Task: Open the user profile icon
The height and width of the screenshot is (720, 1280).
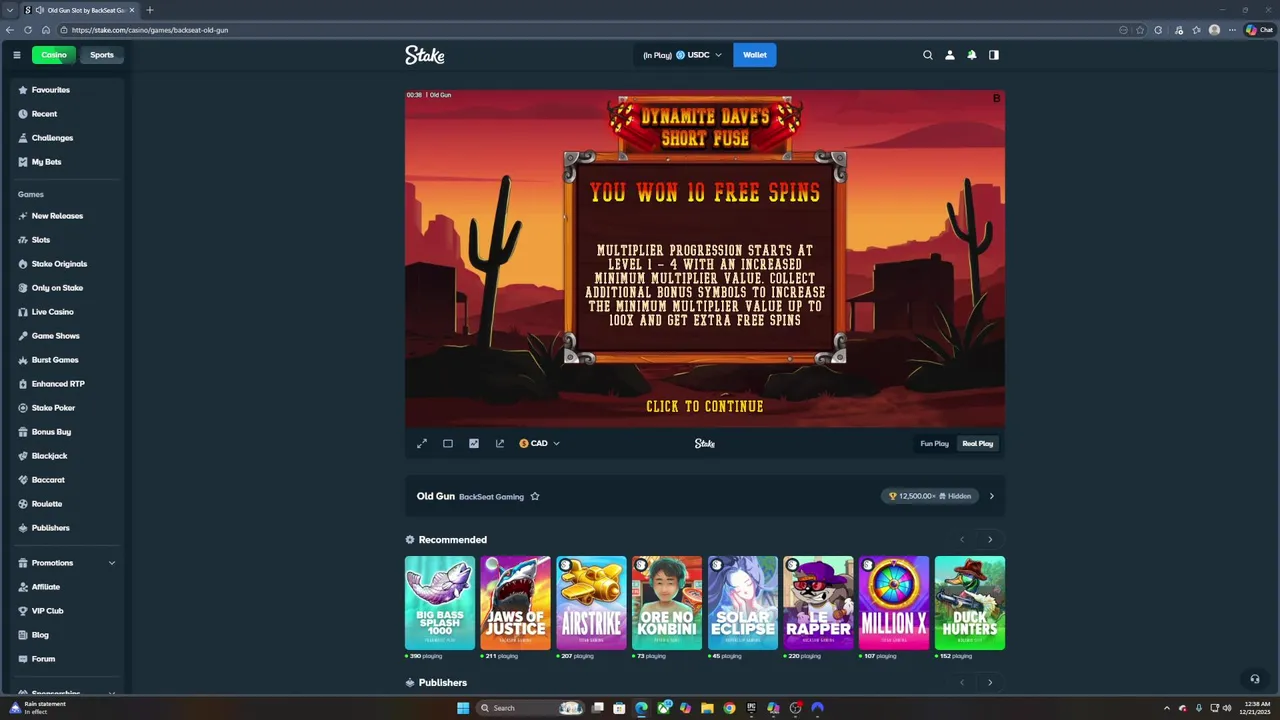Action: pyautogui.click(x=950, y=55)
